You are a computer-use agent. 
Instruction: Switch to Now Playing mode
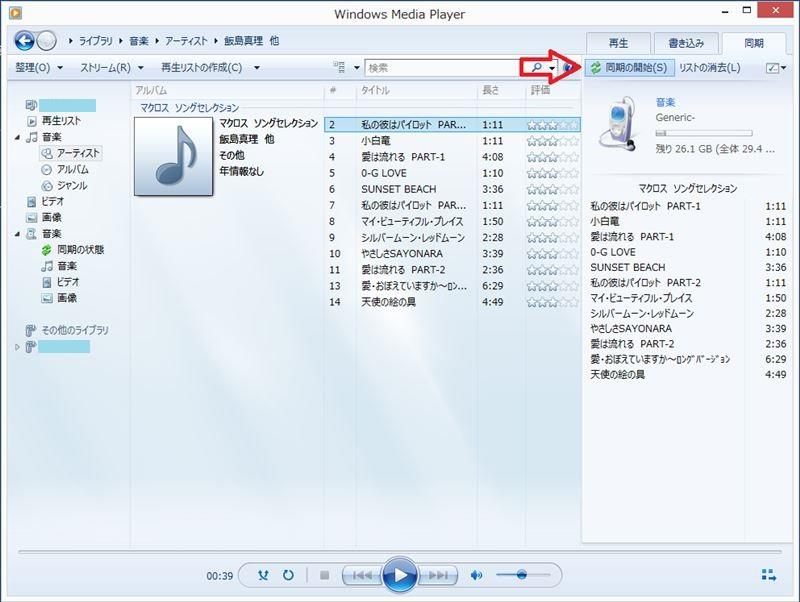pos(769,575)
